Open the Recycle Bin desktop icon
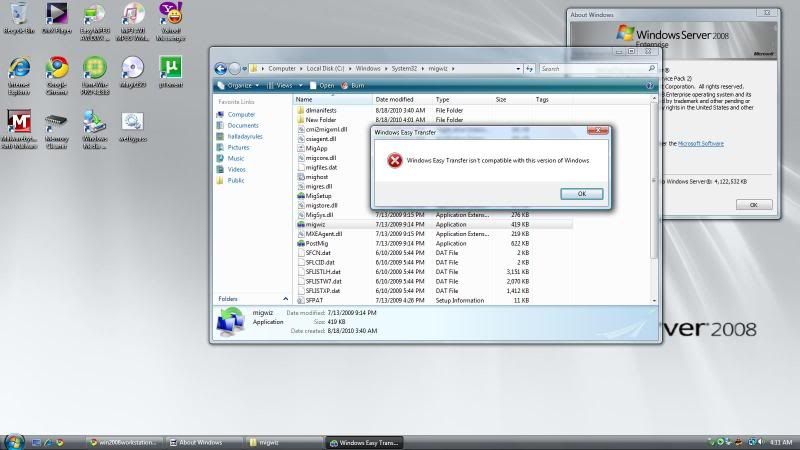 pos(19,18)
